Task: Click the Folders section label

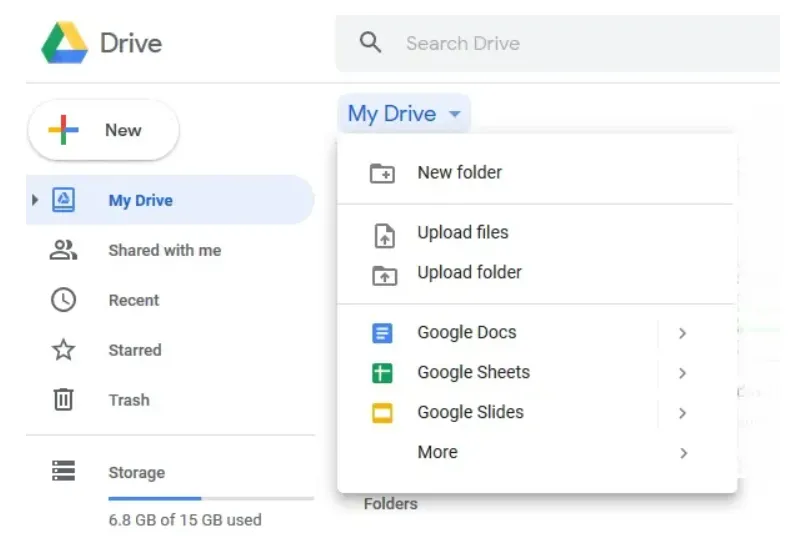Action: 391,504
